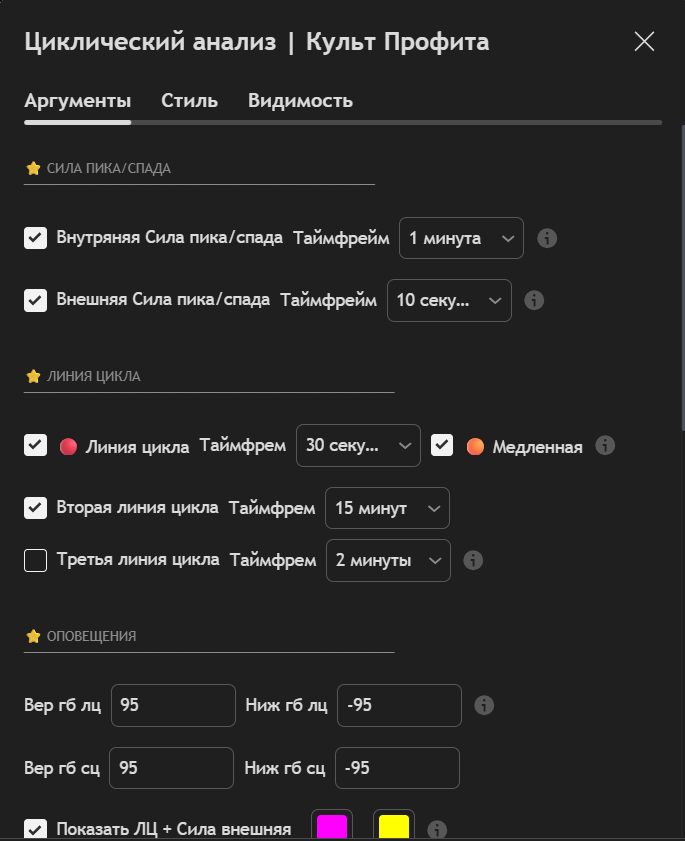The width and height of the screenshot is (685, 841).
Task: Open the yellow color swatch
Action: pyautogui.click(x=394, y=828)
